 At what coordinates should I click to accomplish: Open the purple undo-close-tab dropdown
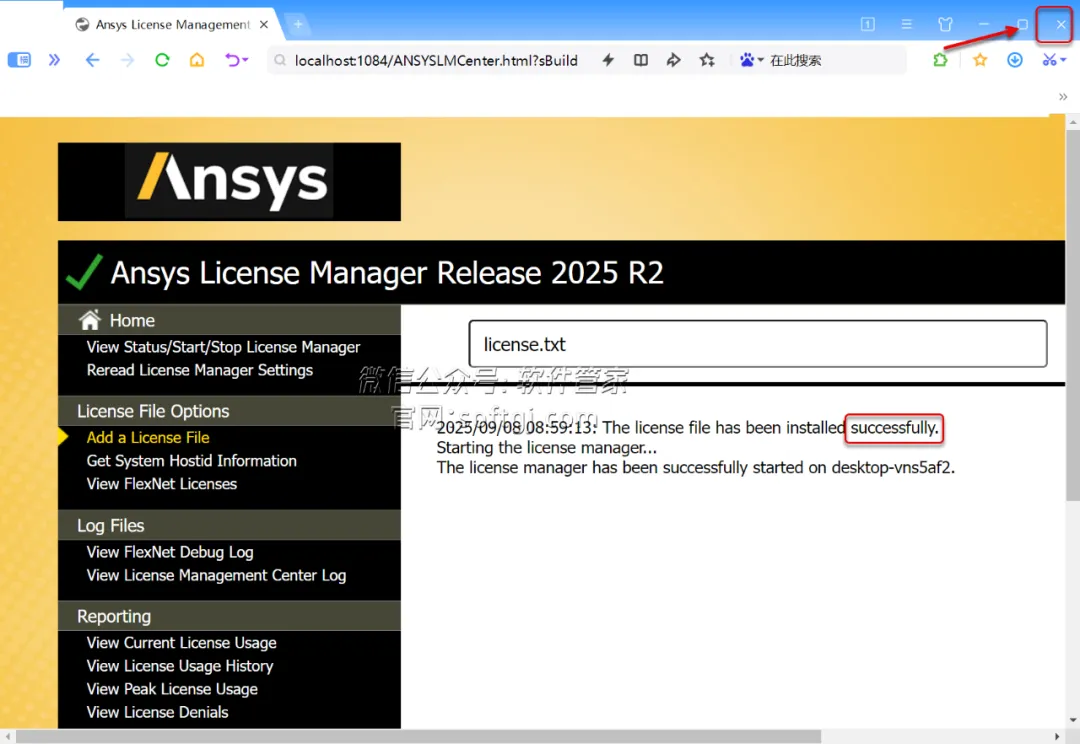coord(236,60)
